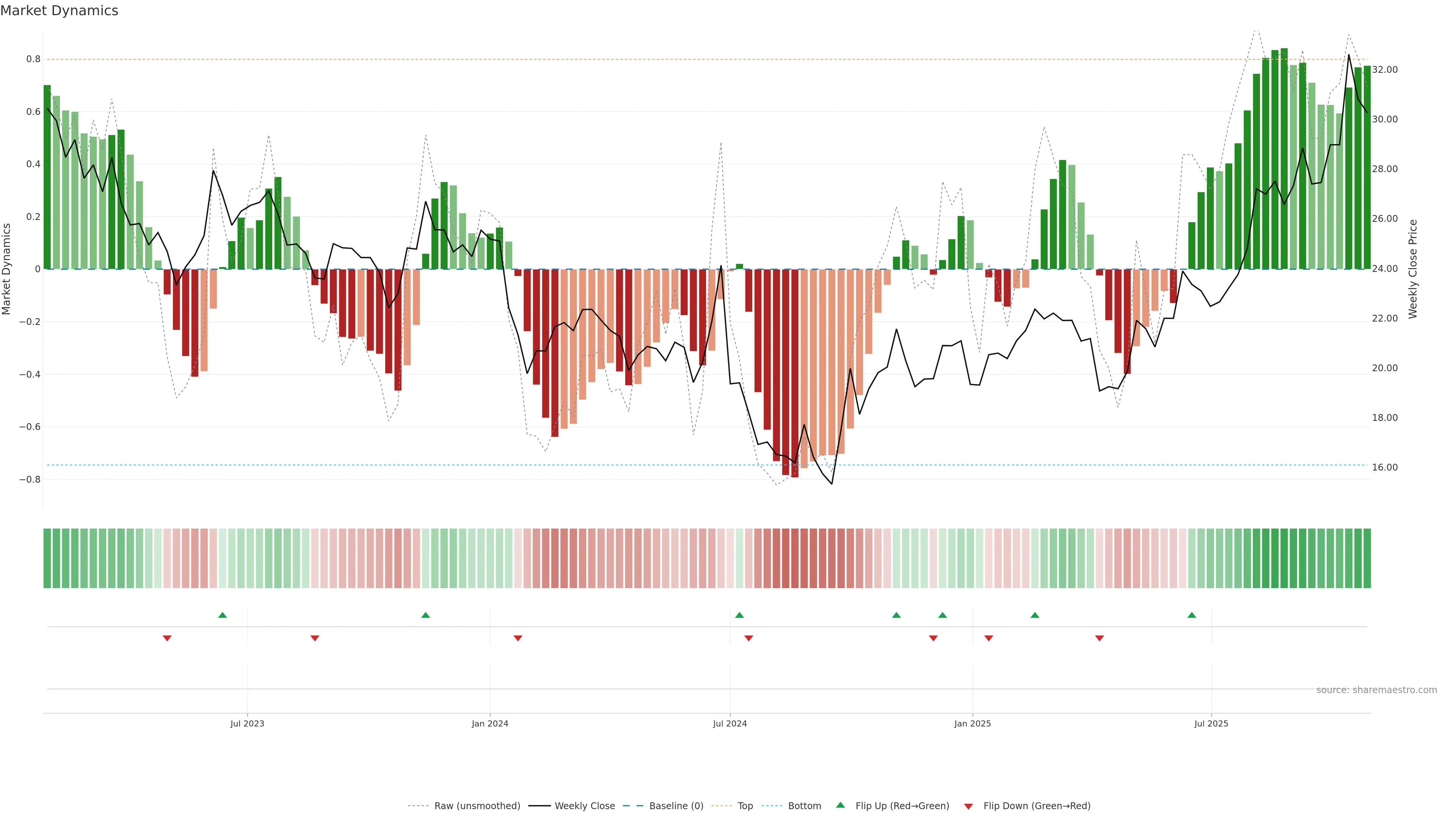Click the last flip-up triangle before Jul 2025

click(x=1191, y=615)
